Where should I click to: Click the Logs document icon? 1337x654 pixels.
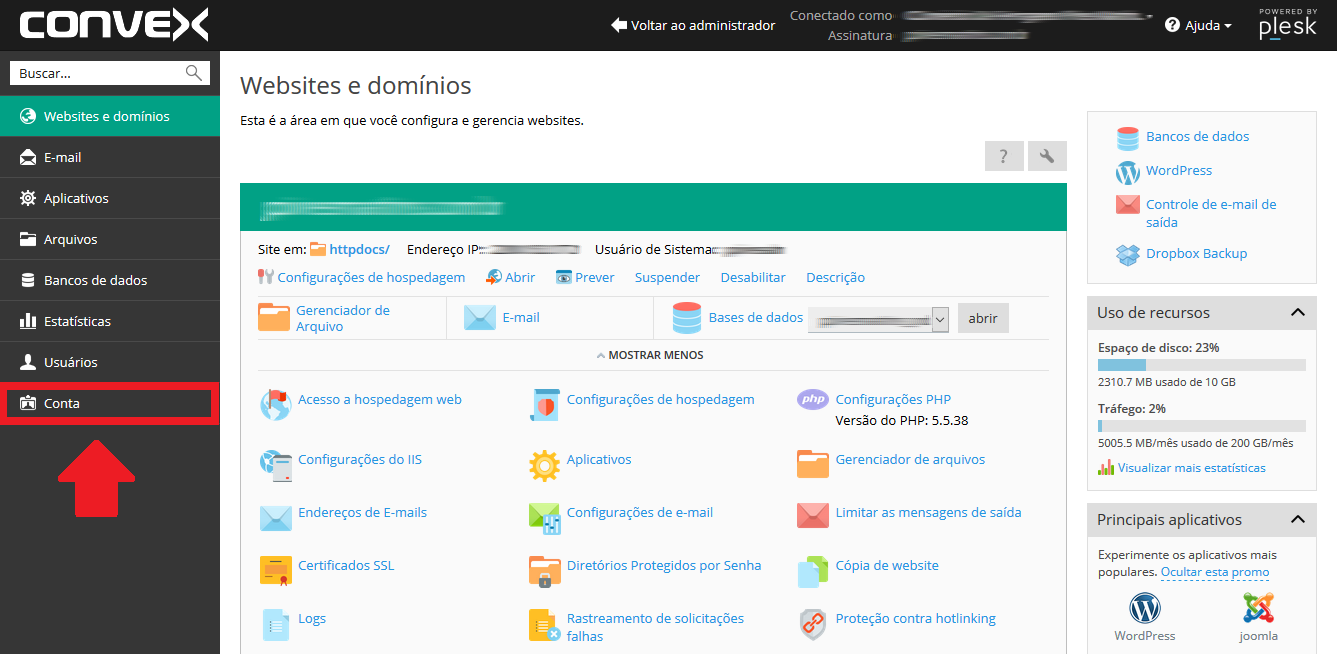click(275, 624)
